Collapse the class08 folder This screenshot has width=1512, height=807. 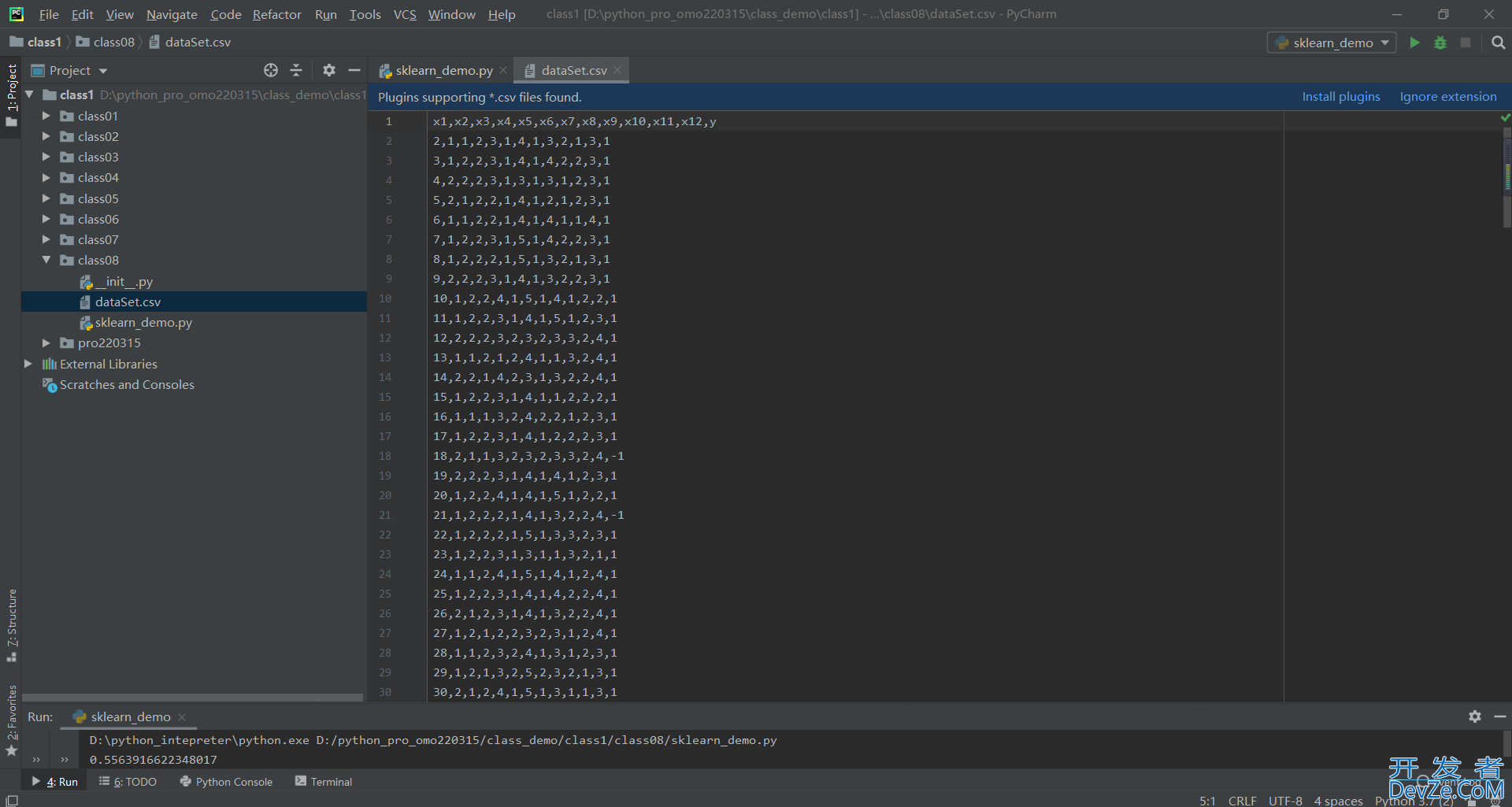46,260
